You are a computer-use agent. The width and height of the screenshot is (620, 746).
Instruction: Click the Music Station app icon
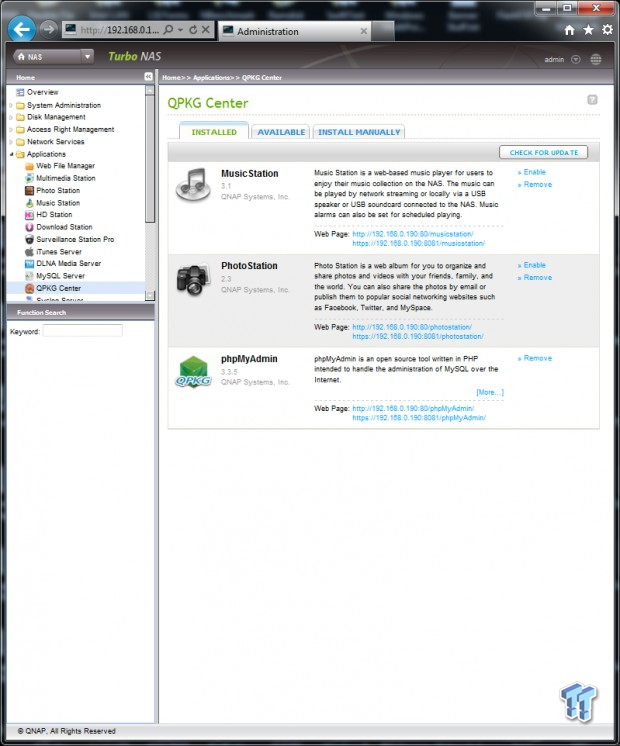point(193,186)
